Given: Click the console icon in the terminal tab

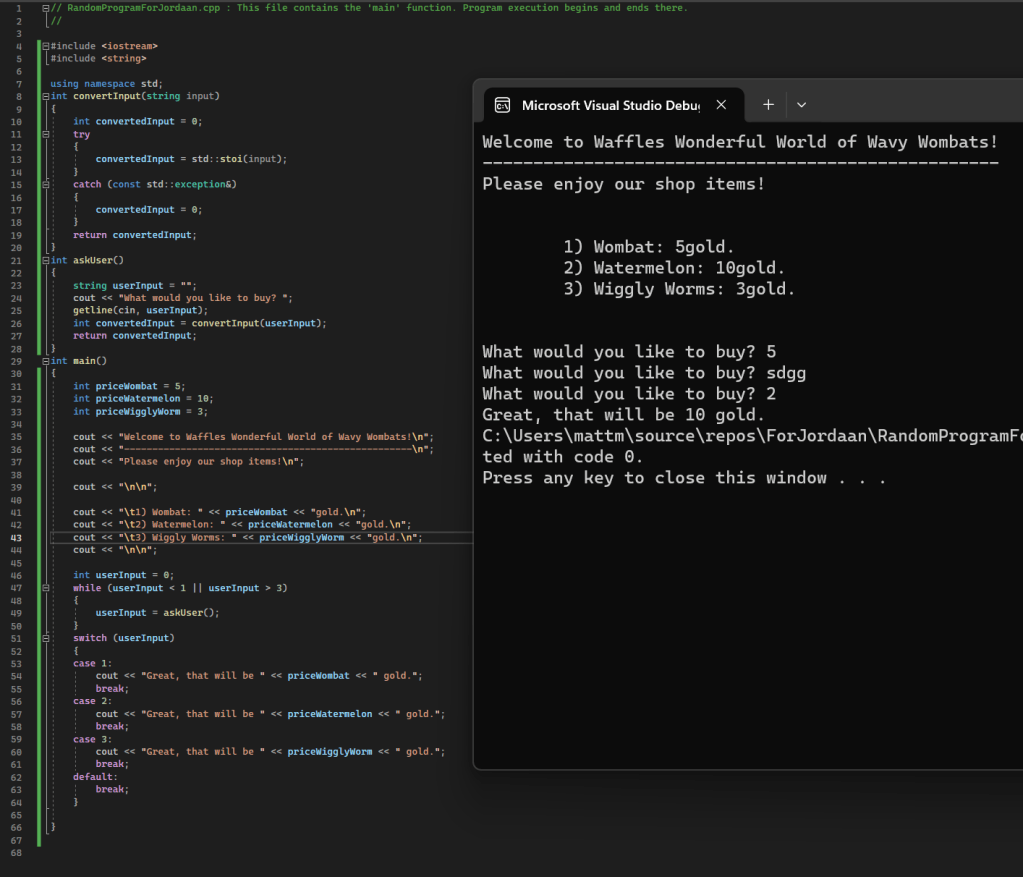Looking at the screenshot, I should point(503,105).
